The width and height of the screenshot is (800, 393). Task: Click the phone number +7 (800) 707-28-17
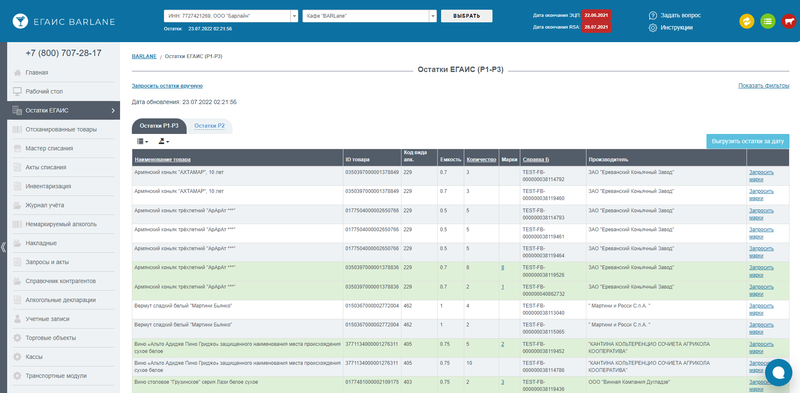coord(63,53)
